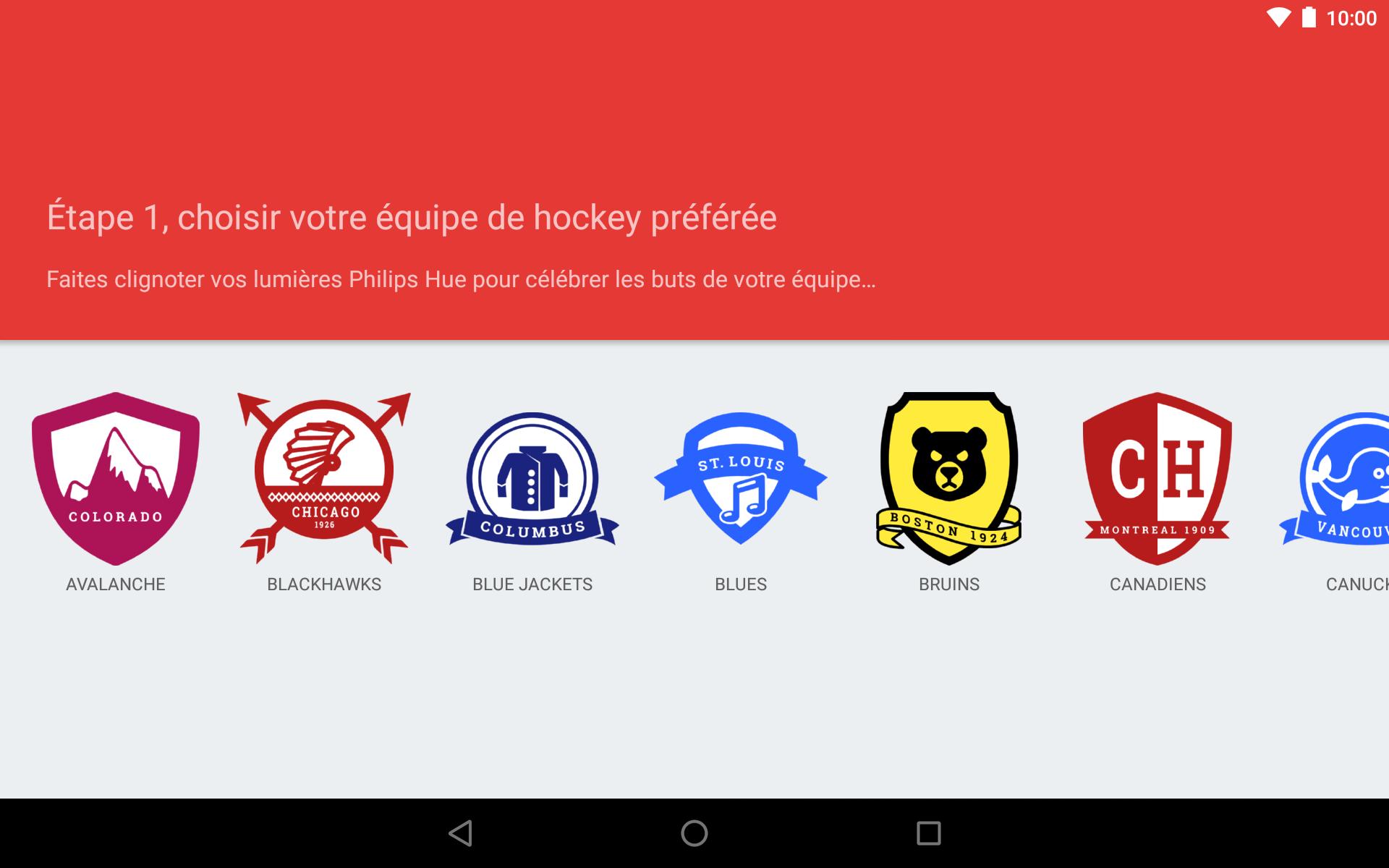This screenshot has height=868, width=1389.
Task: Choose the Chicago Blackhawks crest
Action: pos(324,479)
